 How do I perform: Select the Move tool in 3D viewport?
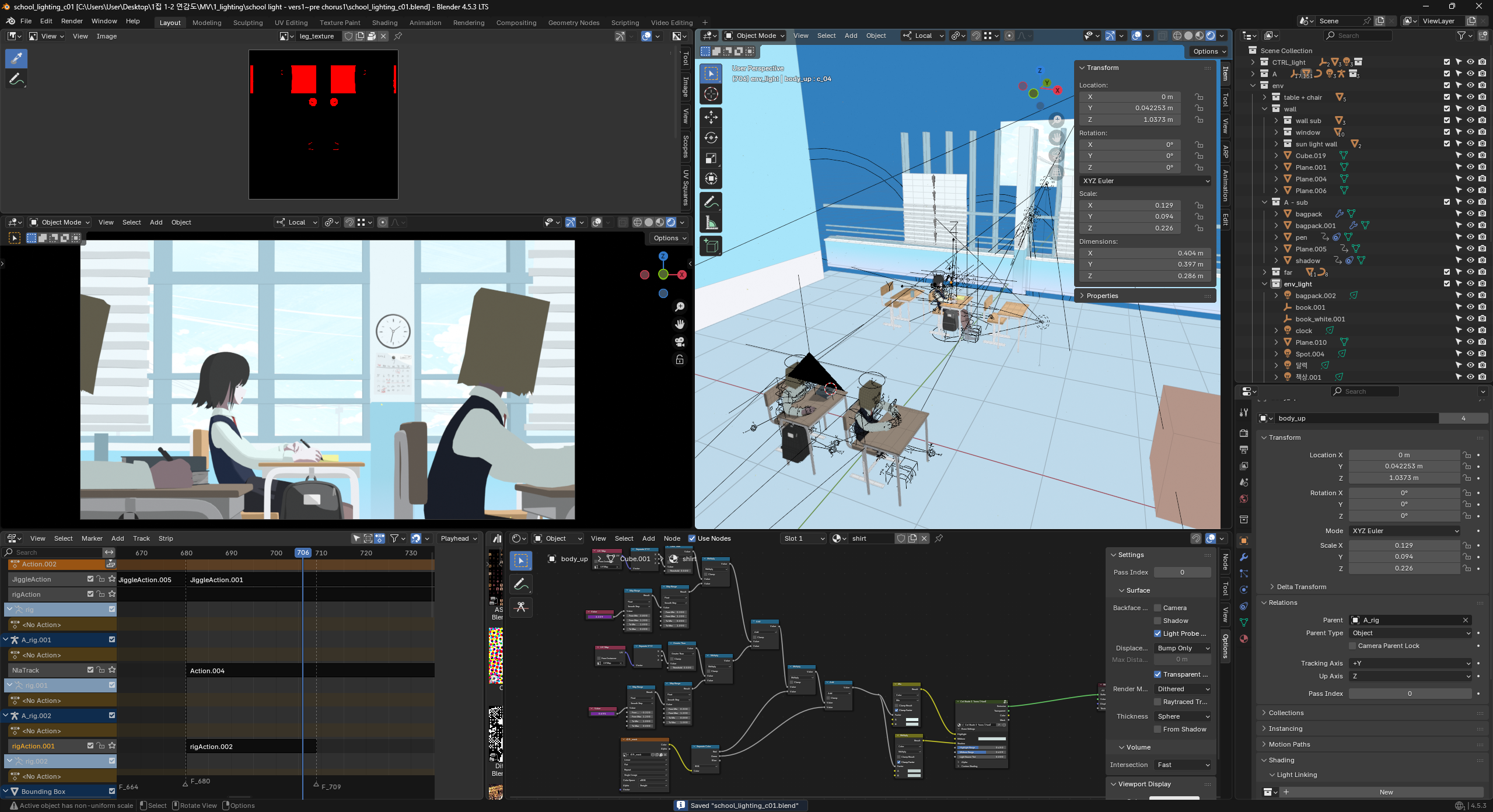pyautogui.click(x=711, y=117)
